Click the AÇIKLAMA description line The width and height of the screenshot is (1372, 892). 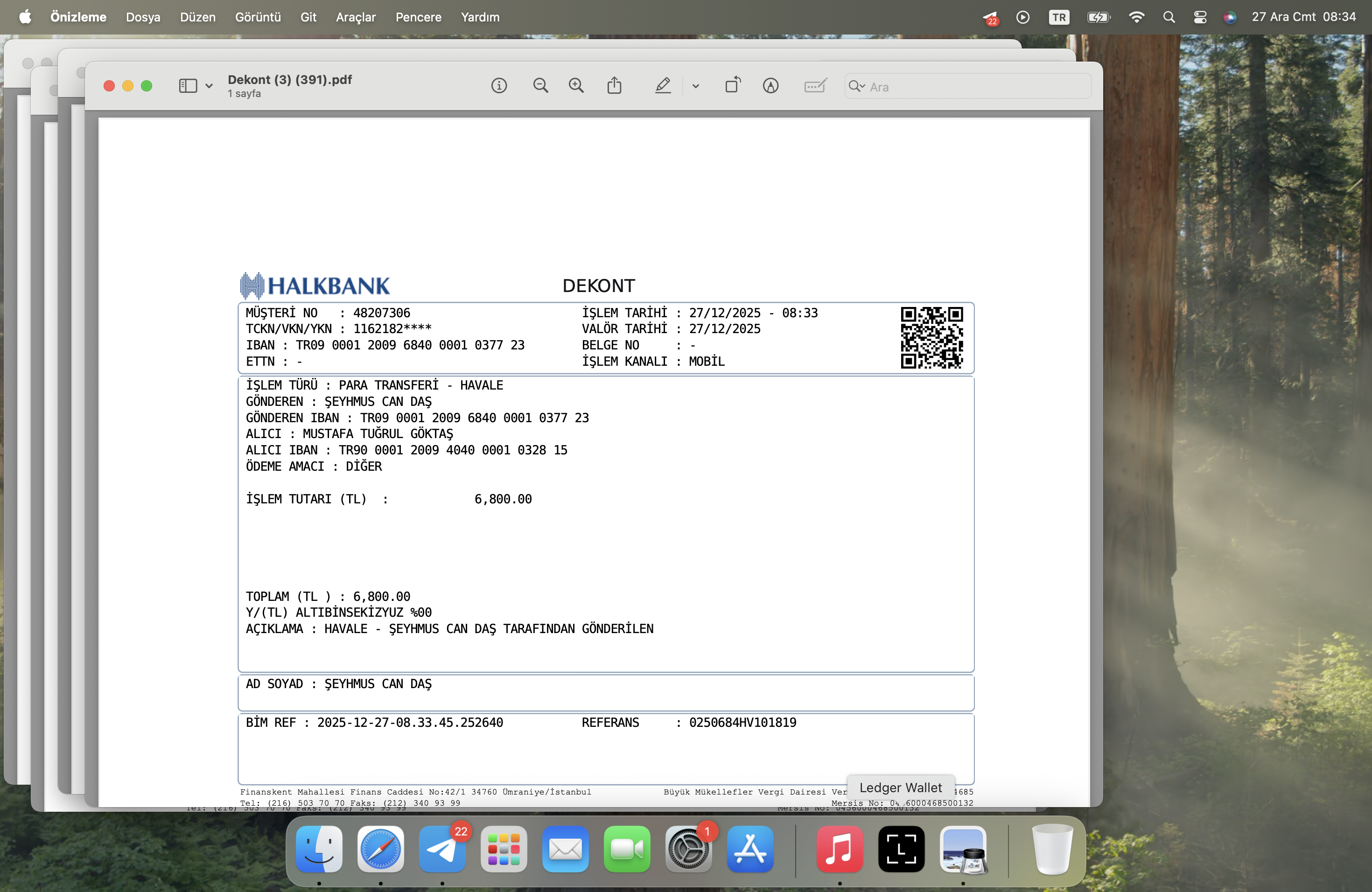(450, 629)
